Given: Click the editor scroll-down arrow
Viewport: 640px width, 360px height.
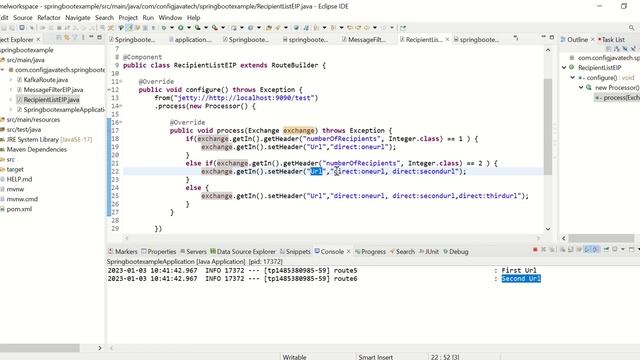Looking at the screenshot, I should (x=548, y=229).
